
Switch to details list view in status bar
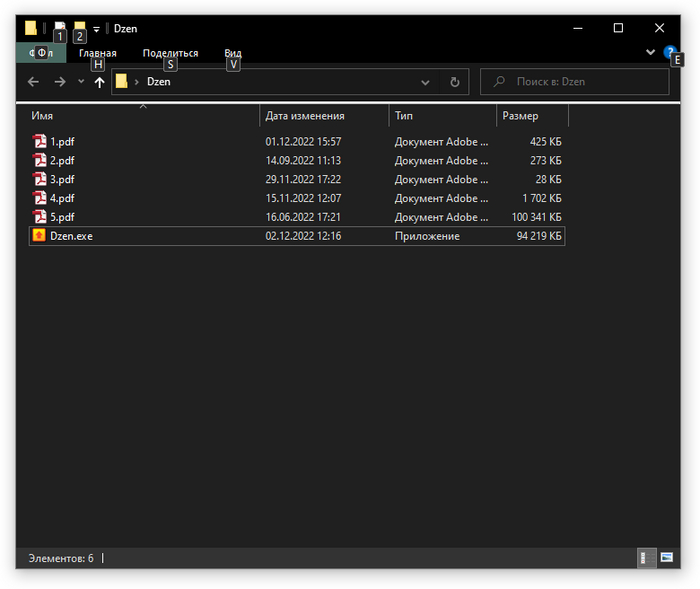(646, 557)
